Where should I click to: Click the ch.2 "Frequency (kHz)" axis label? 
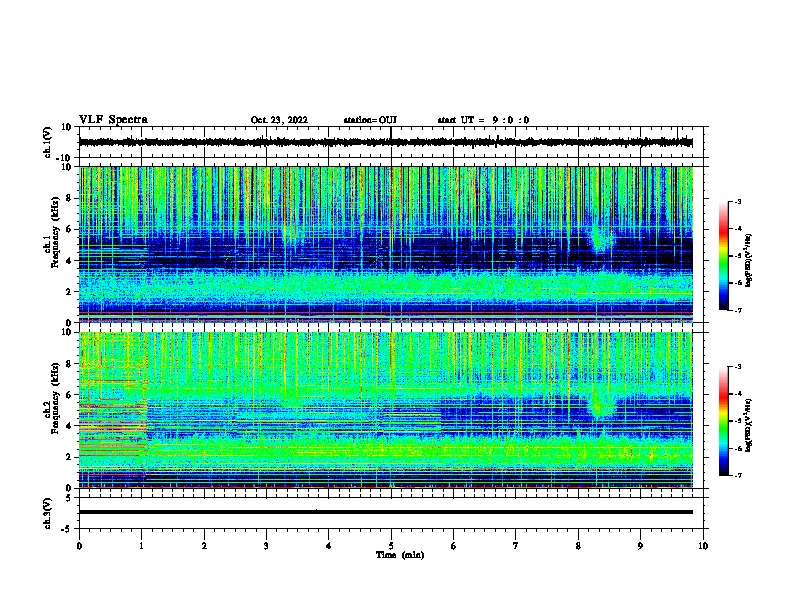tap(55, 398)
